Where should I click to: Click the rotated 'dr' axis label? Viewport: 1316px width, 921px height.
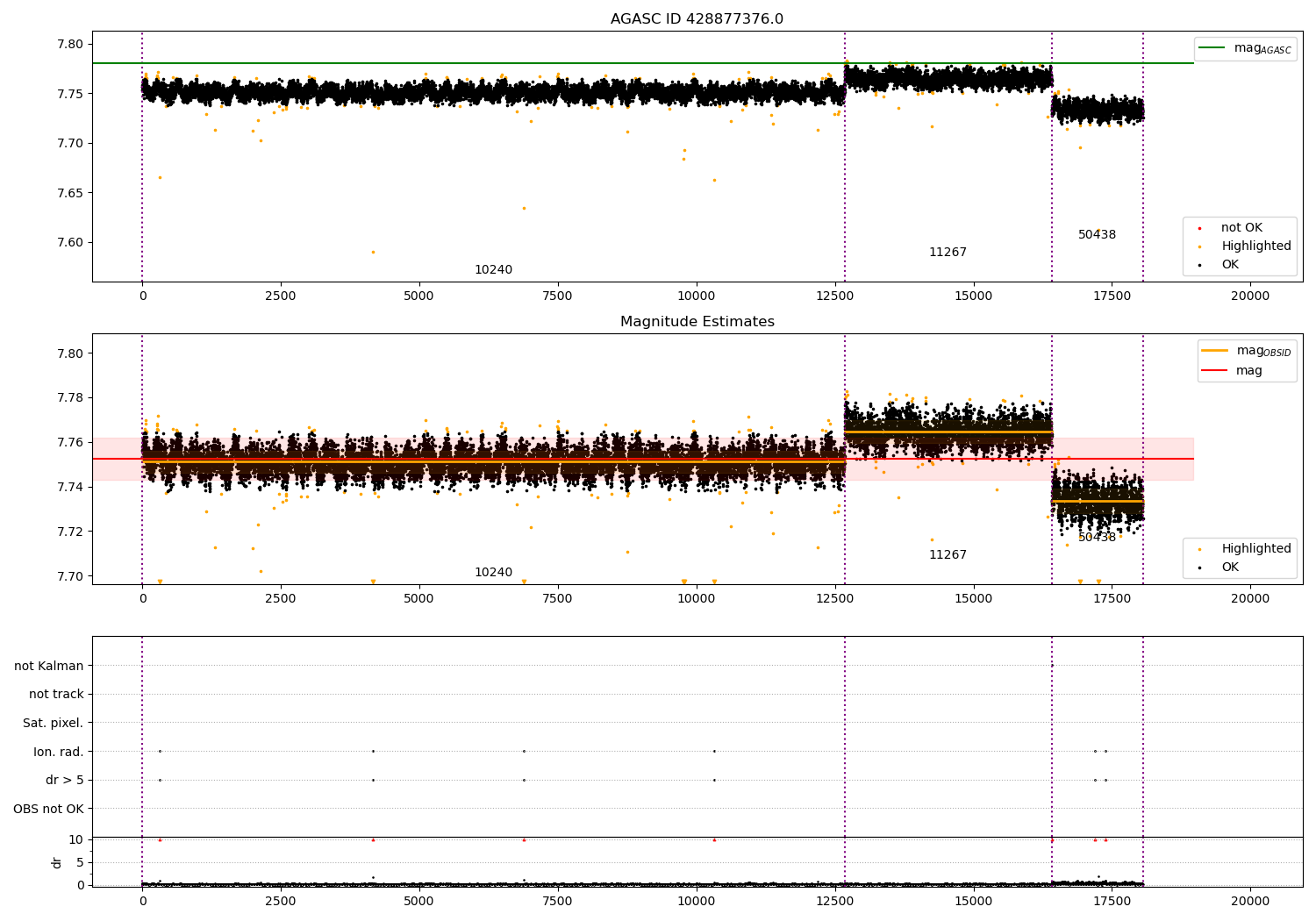coord(57,862)
